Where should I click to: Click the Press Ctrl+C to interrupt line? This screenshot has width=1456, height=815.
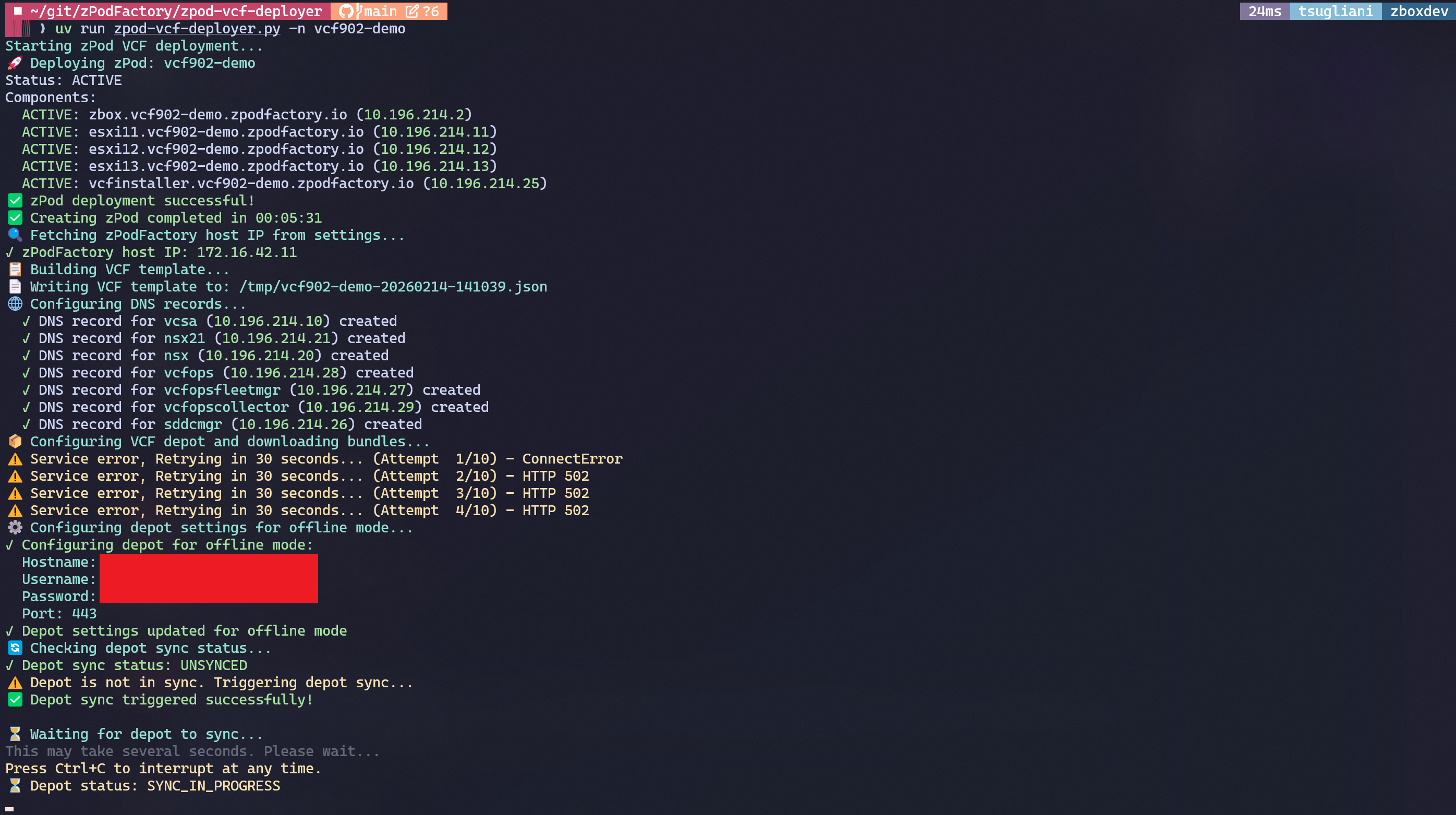pyautogui.click(x=163, y=769)
